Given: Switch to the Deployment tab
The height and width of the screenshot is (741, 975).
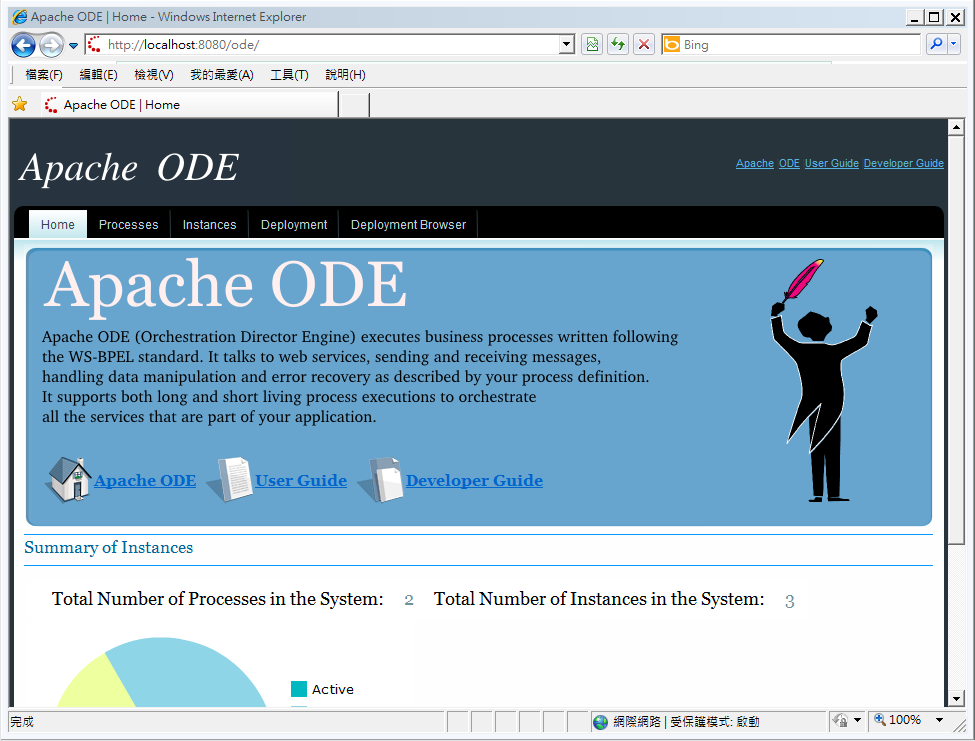Looking at the screenshot, I should 294,224.
